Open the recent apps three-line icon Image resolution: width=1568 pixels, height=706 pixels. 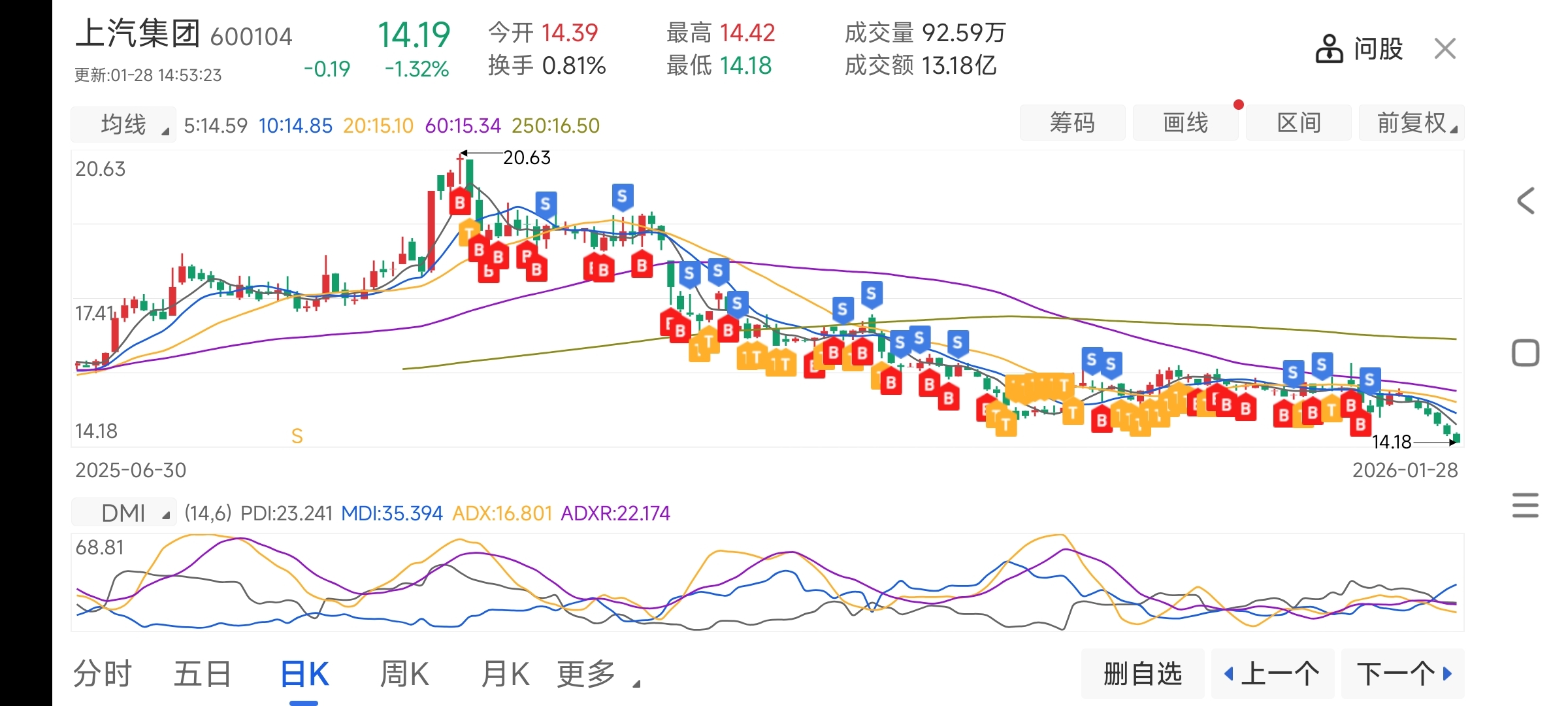pos(1526,505)
